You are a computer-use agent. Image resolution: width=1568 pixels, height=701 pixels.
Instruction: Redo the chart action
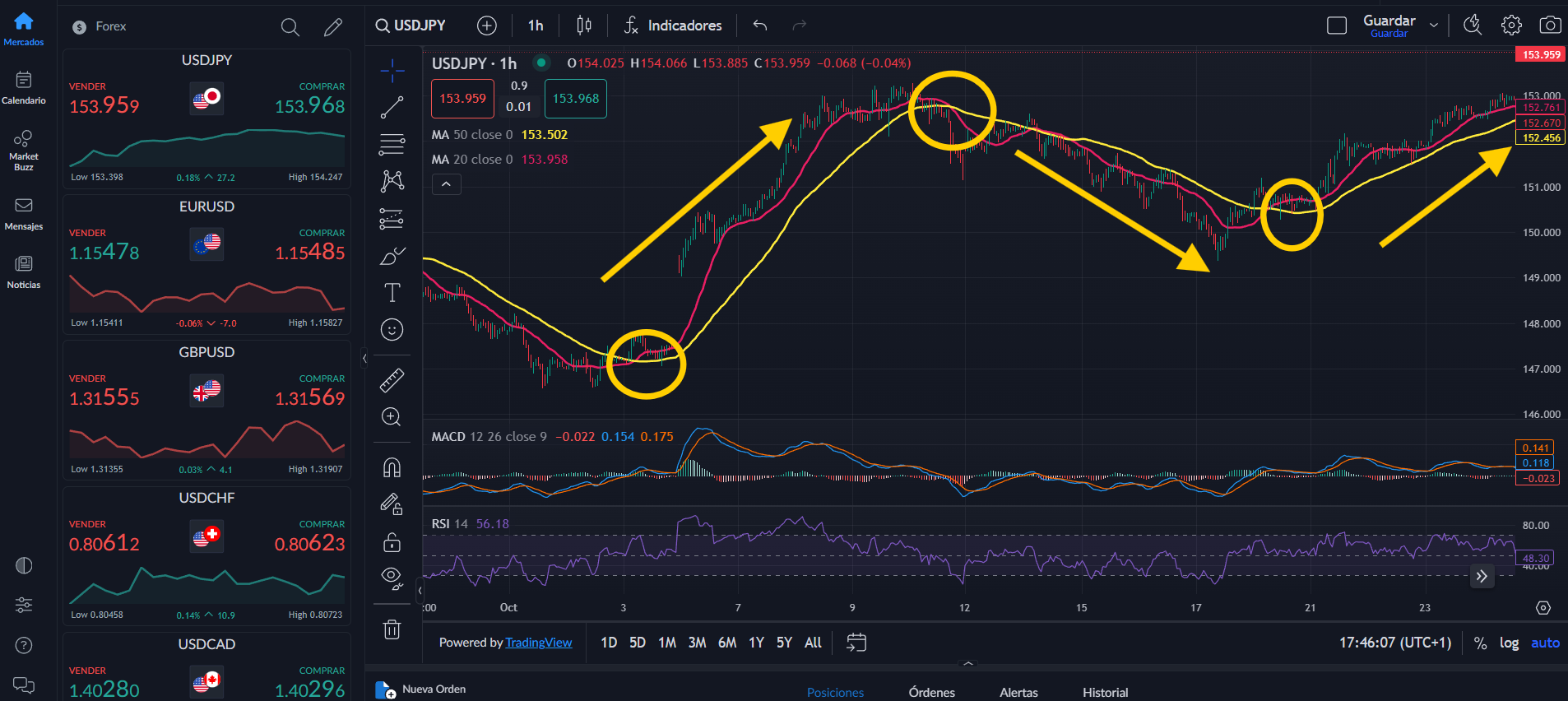(x=799, y=26)
